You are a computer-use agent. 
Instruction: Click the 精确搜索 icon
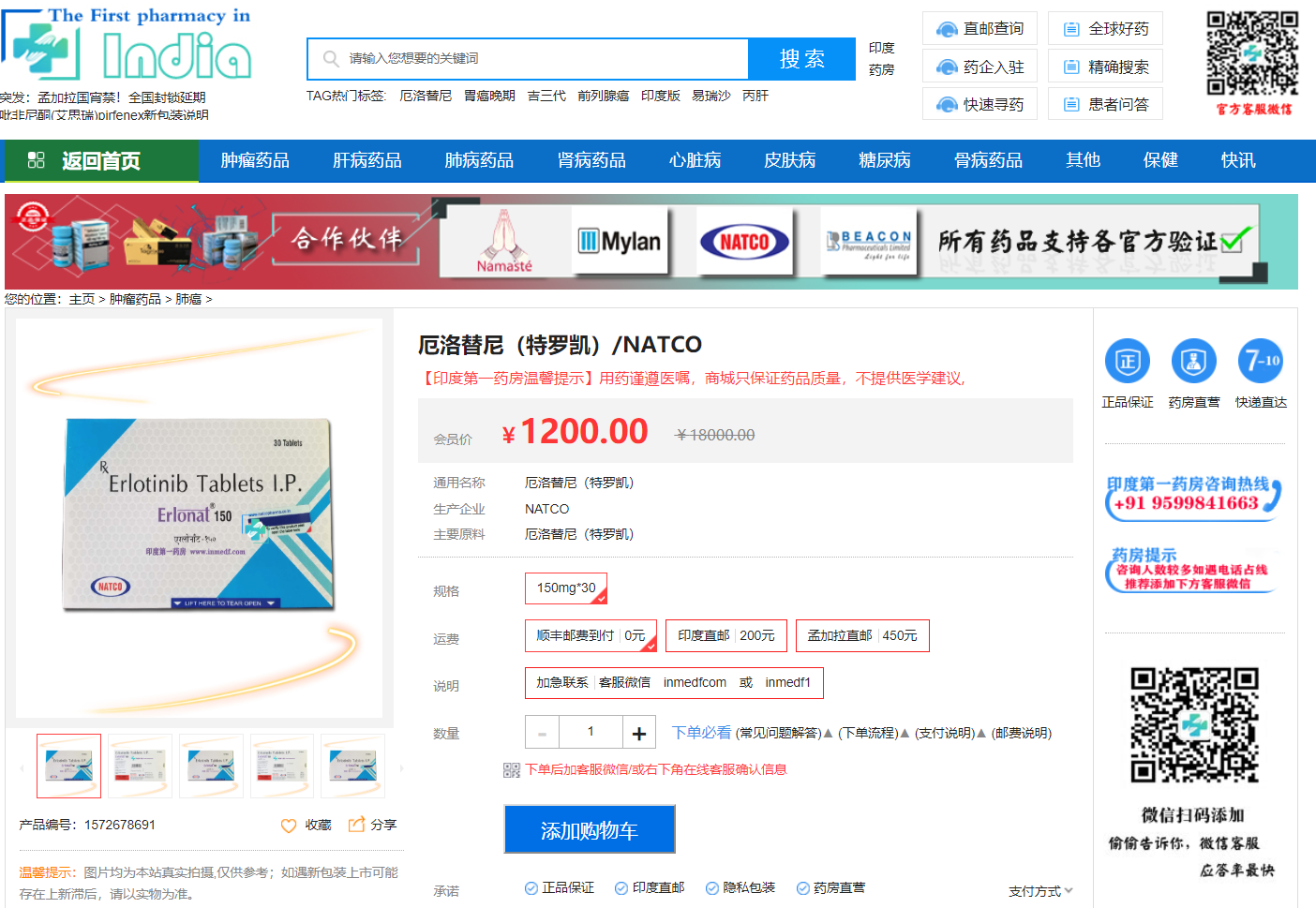tap(1104, 66)
